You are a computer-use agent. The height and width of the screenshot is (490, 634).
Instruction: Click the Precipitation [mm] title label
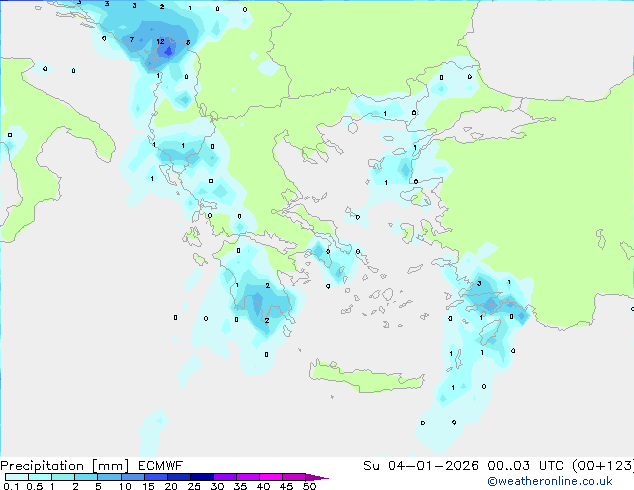(65, 465)
